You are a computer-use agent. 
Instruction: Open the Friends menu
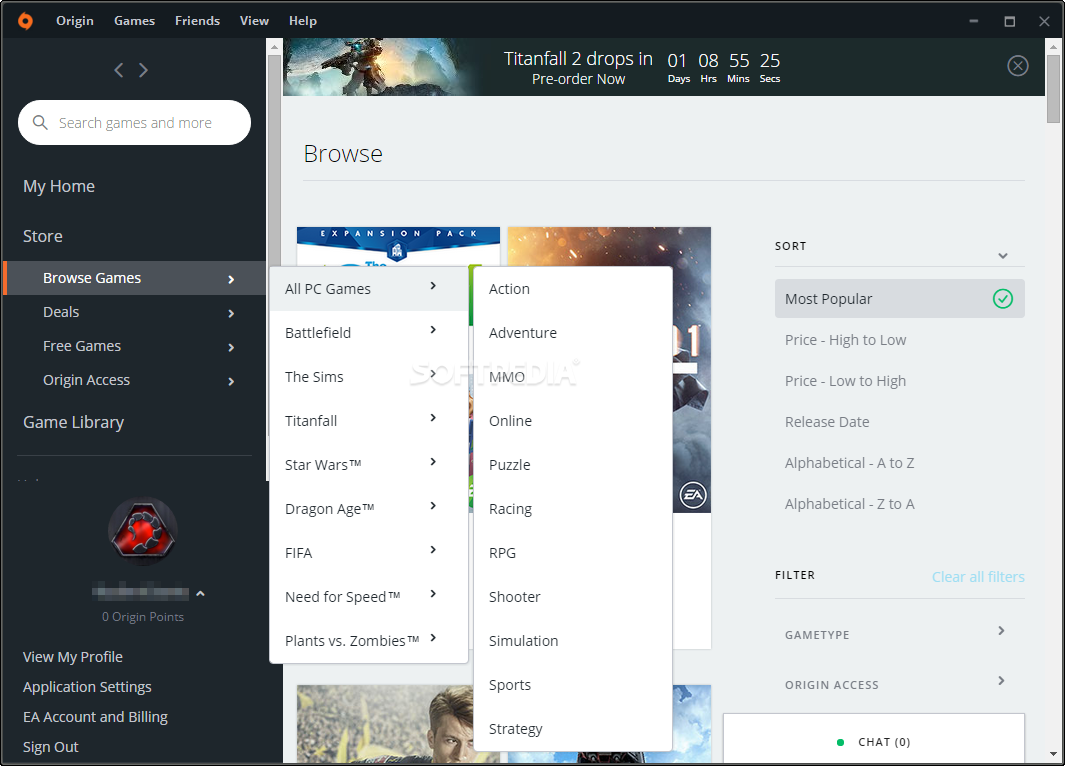(198, 21)
